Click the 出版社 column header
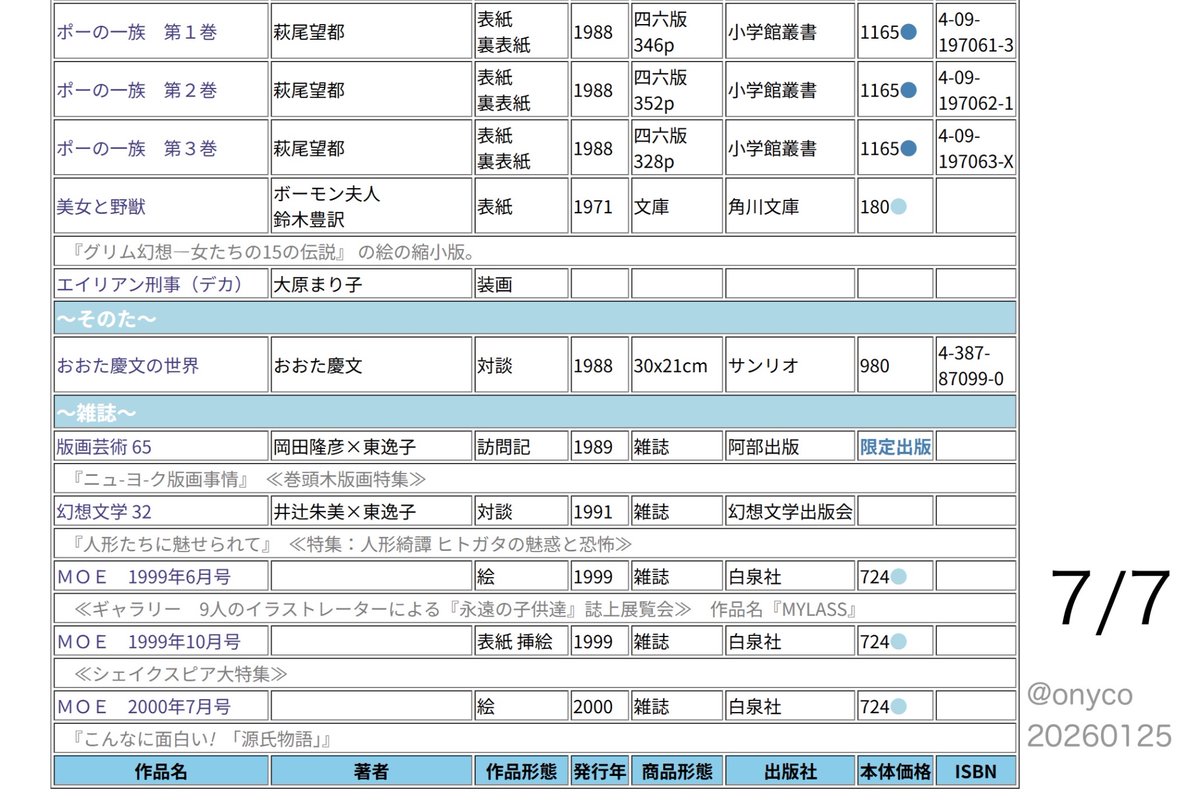The image size is (1200, 800). point(790,771)
